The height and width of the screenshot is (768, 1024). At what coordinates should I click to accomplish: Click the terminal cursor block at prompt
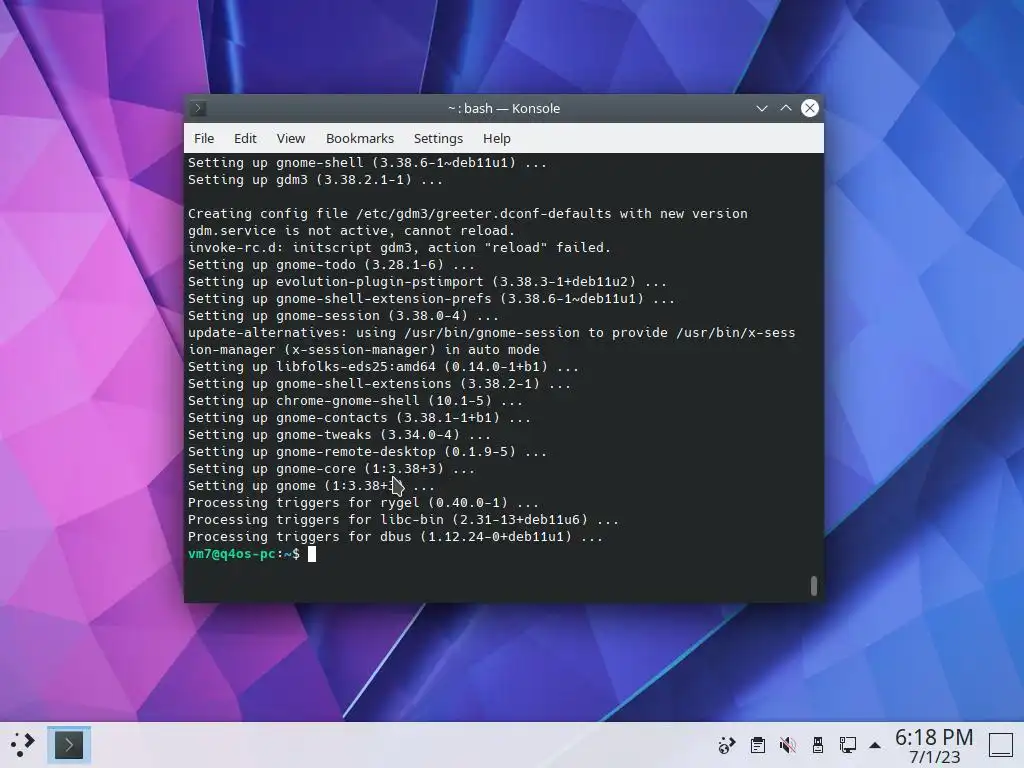tap(312, 554)
